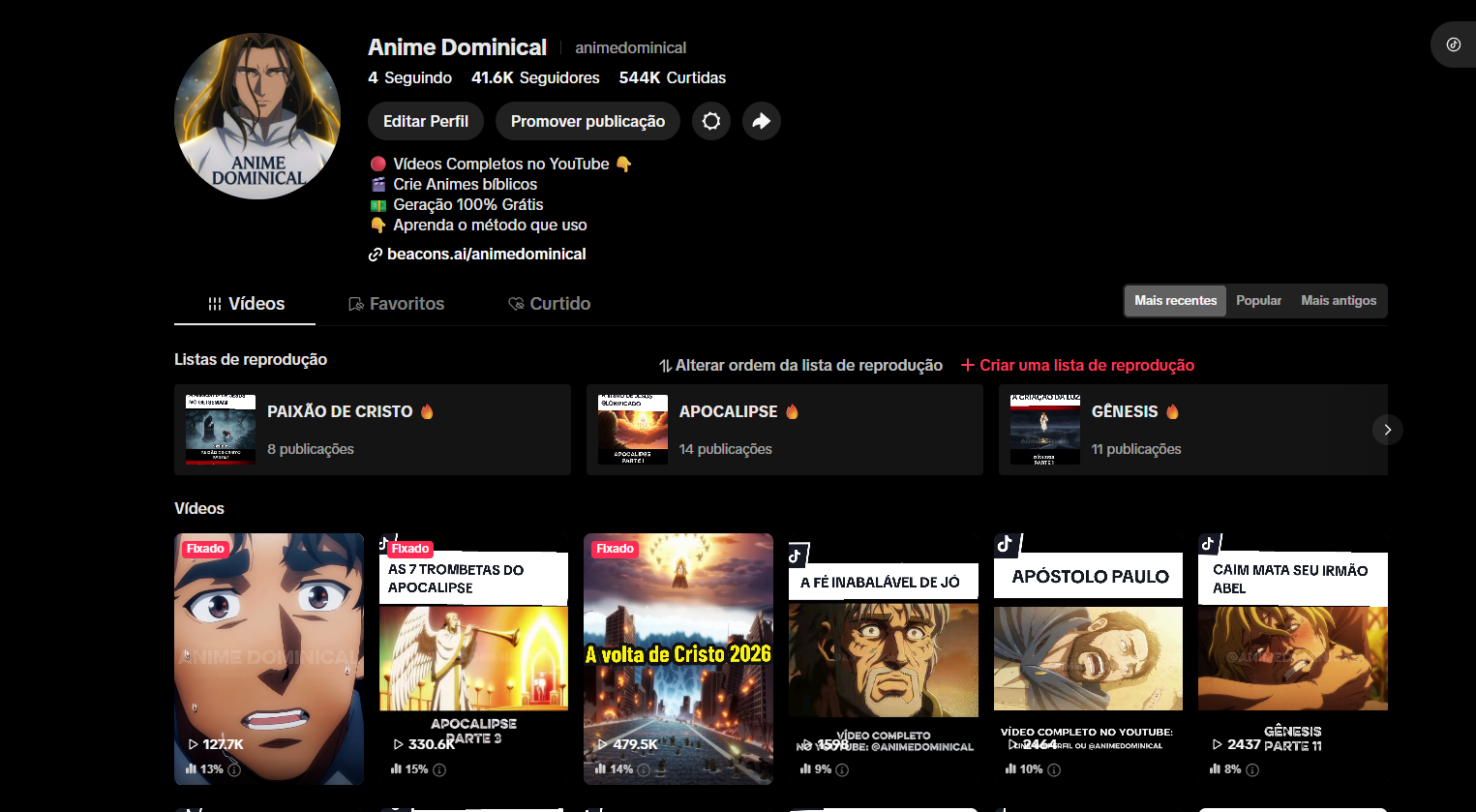Click the chain link icon before beacons.ai
The image size is (1476, 812).
pos(375,255)
